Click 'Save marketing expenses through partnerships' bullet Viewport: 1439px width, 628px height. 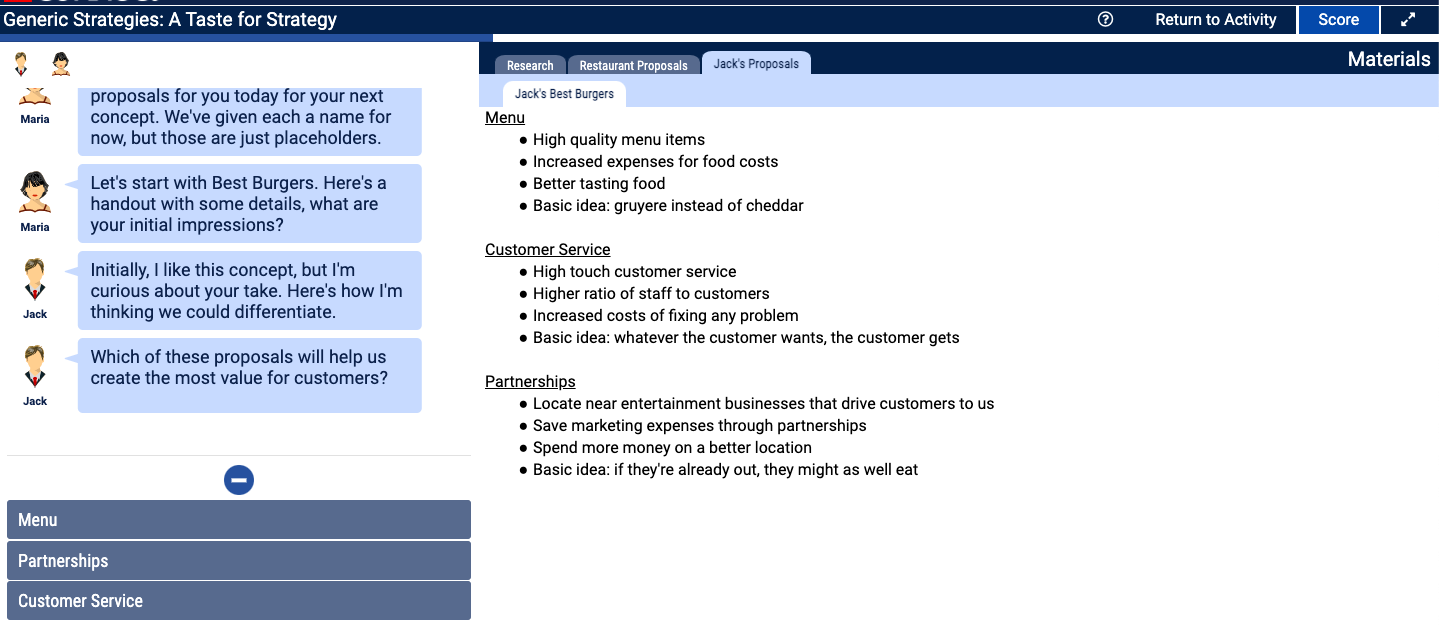coord(699,426)
